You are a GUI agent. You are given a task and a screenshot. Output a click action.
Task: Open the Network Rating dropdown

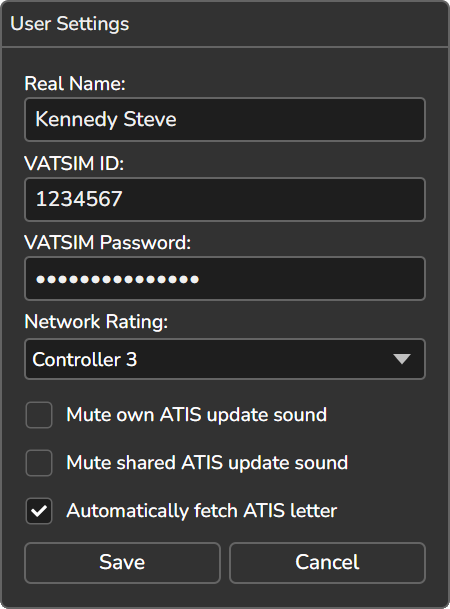[x=225, y=359]
